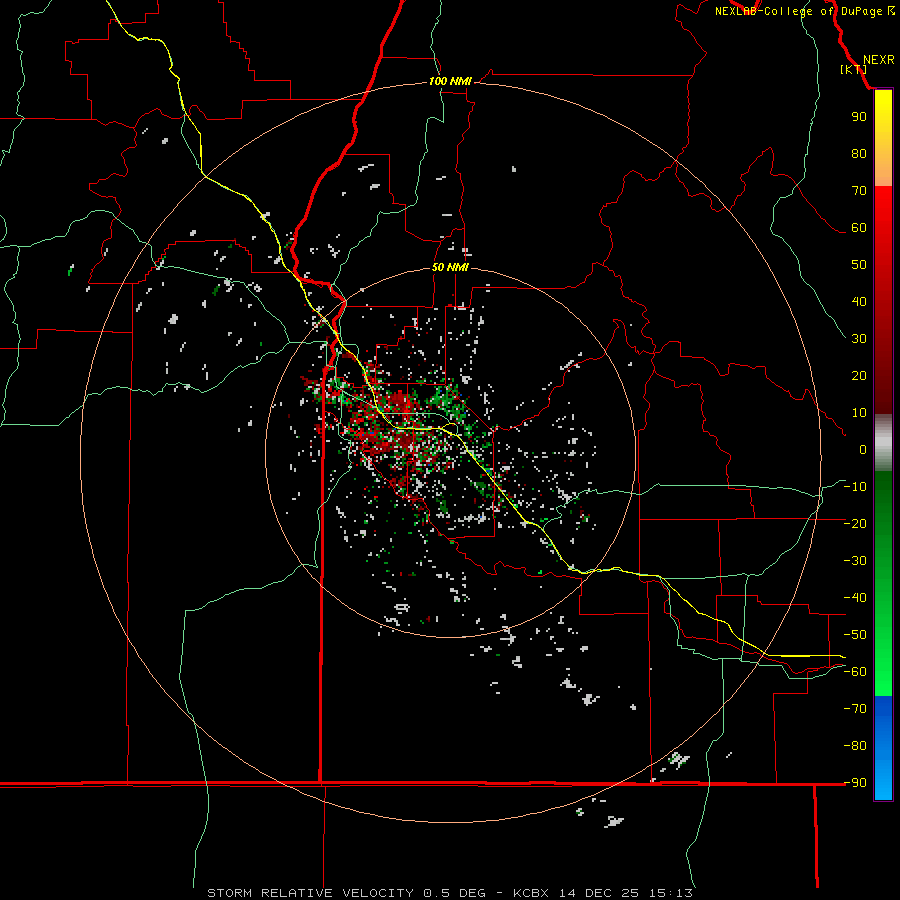This screenshot has width=900, height=900.
Task: Click the STORM RELATIVE VELOCITY caption text
Action: coord(310,893)
